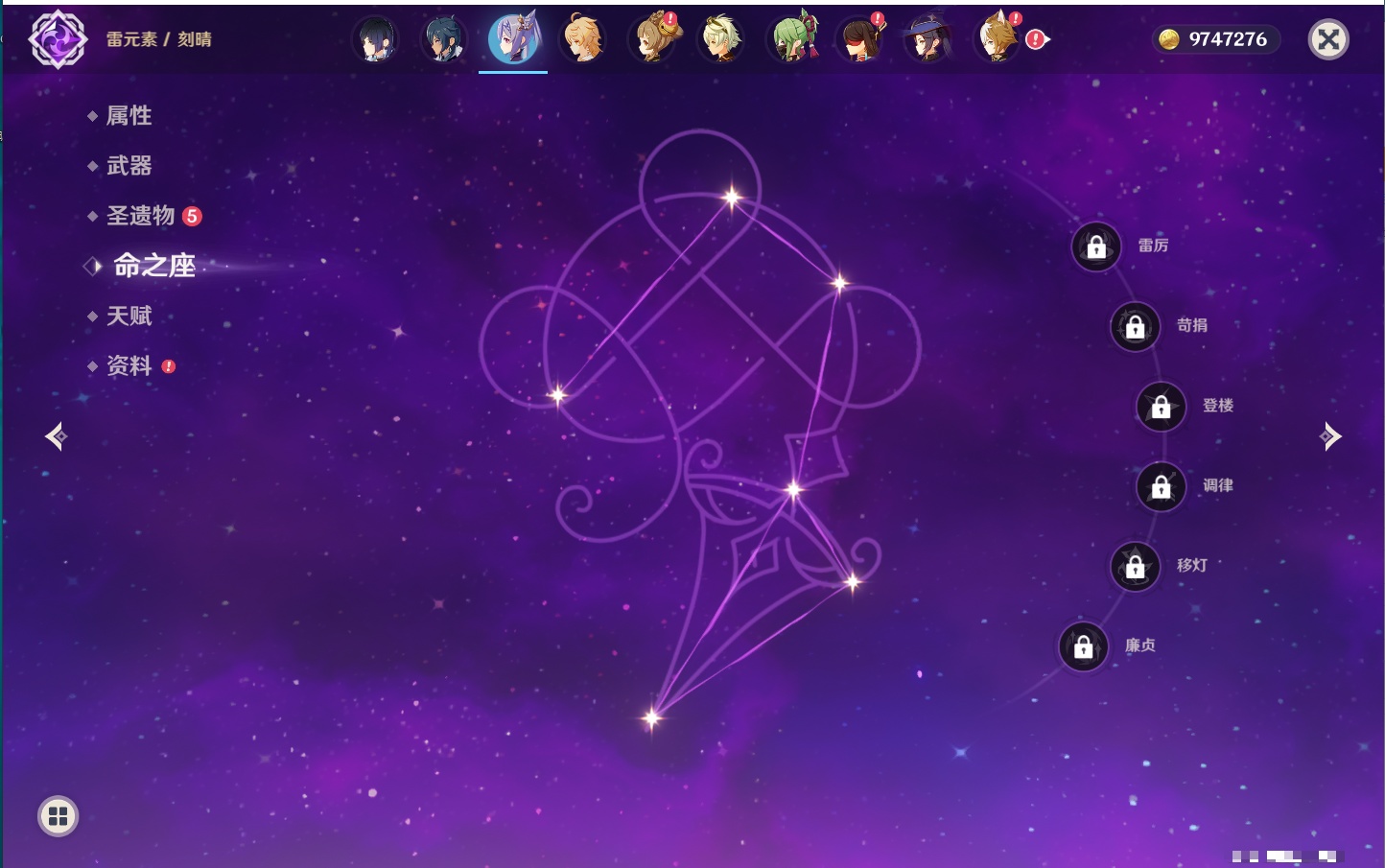The height and width of the screenshot is (868, 1385).
Task: Switch to the 圣遗物 artifacts tab
Action: [x=140, y=216]
